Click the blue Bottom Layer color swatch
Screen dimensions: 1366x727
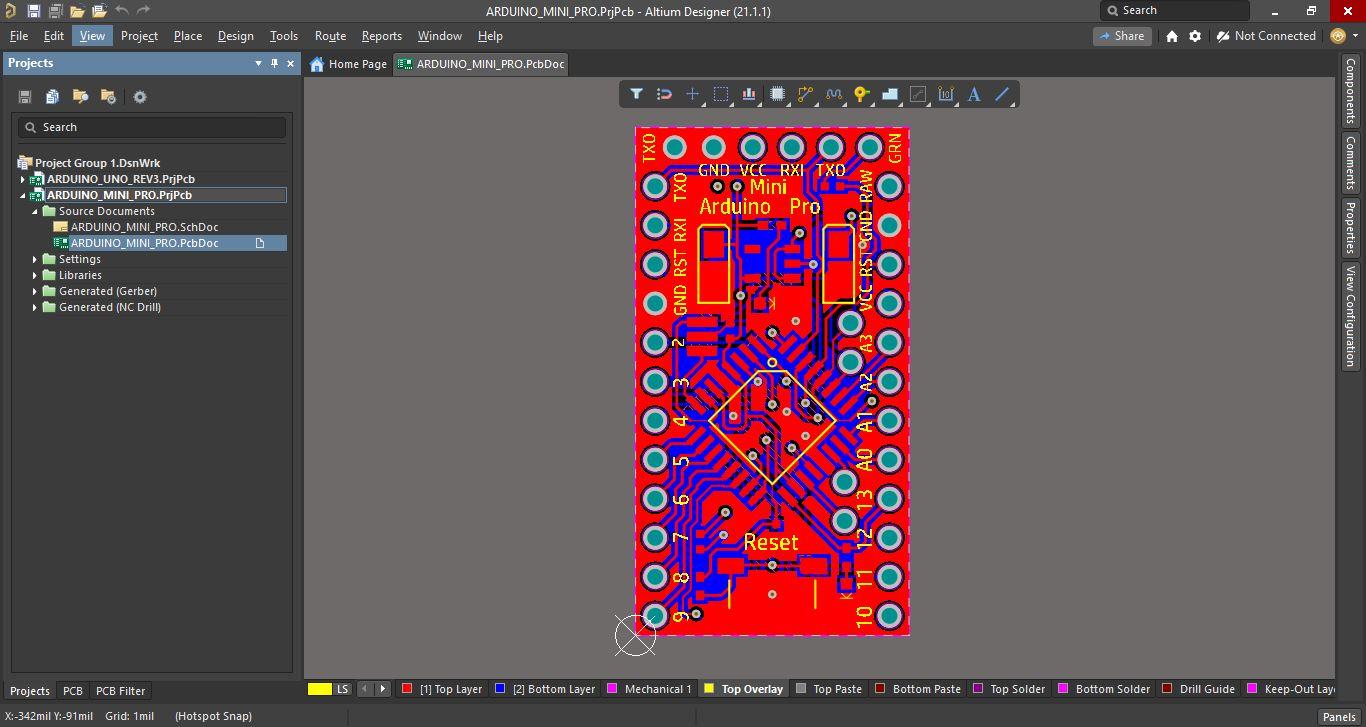point(500,689)
